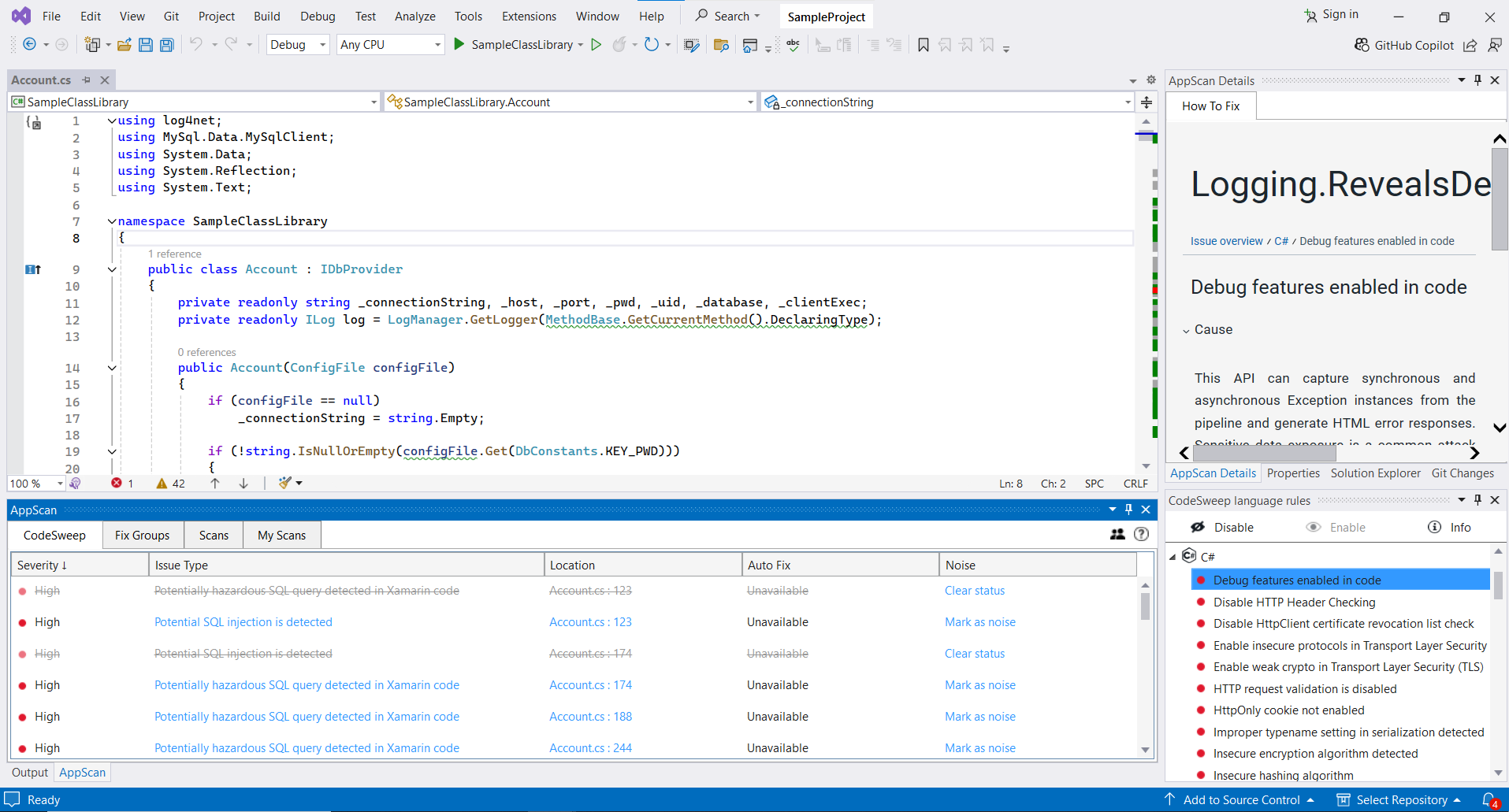Pin the Account.cs tab
This screenshot has height=812, width=1509.
87,80
